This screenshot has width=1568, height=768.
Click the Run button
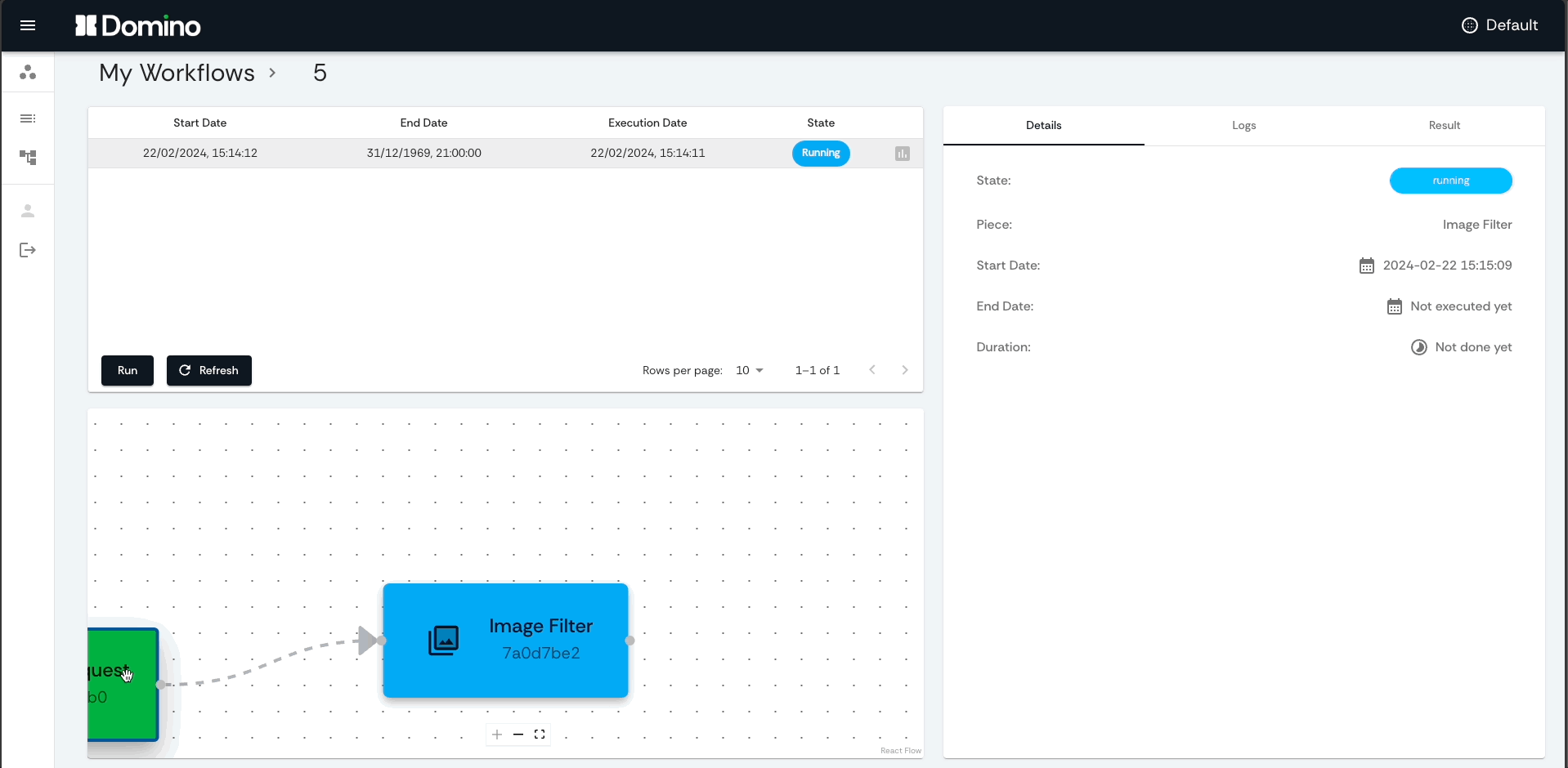[128, 370]
